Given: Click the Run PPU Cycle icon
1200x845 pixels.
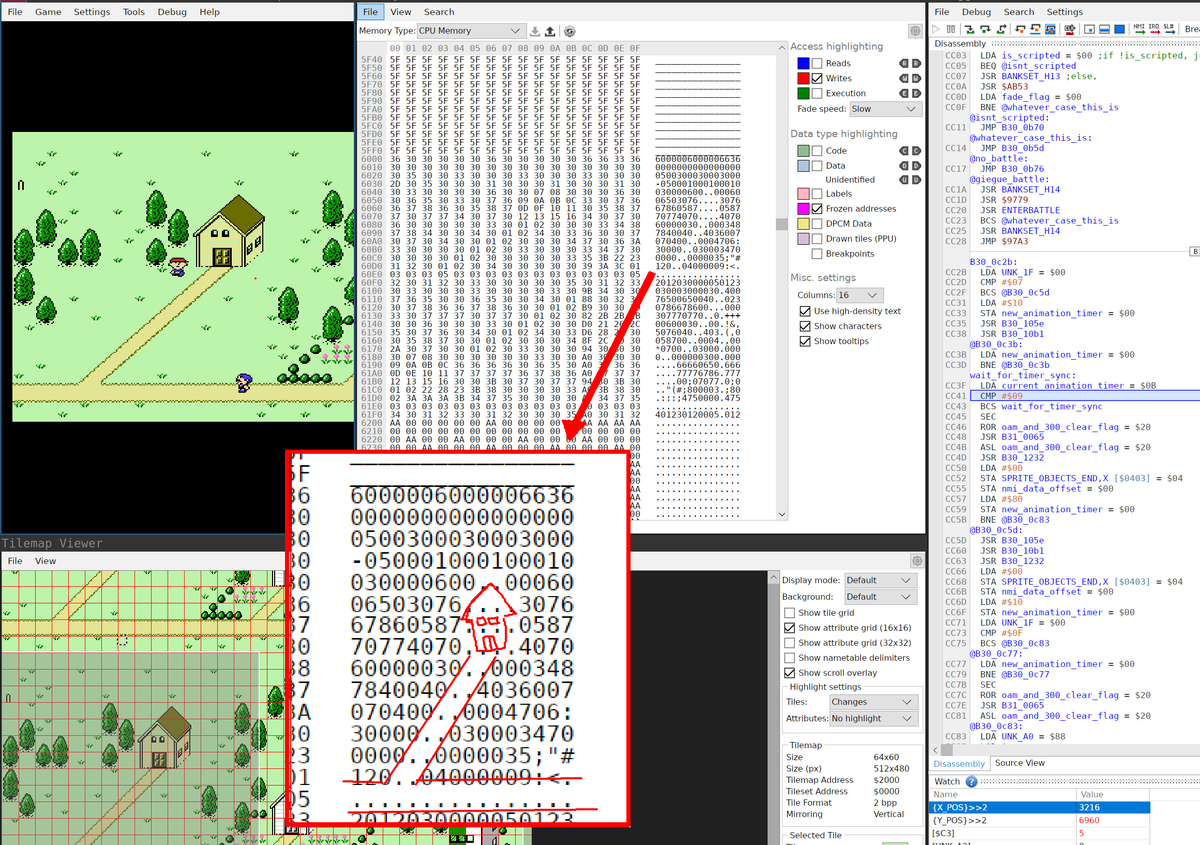Looking at the screenshot, I should pyautogui.click(x=1089, y=29).
